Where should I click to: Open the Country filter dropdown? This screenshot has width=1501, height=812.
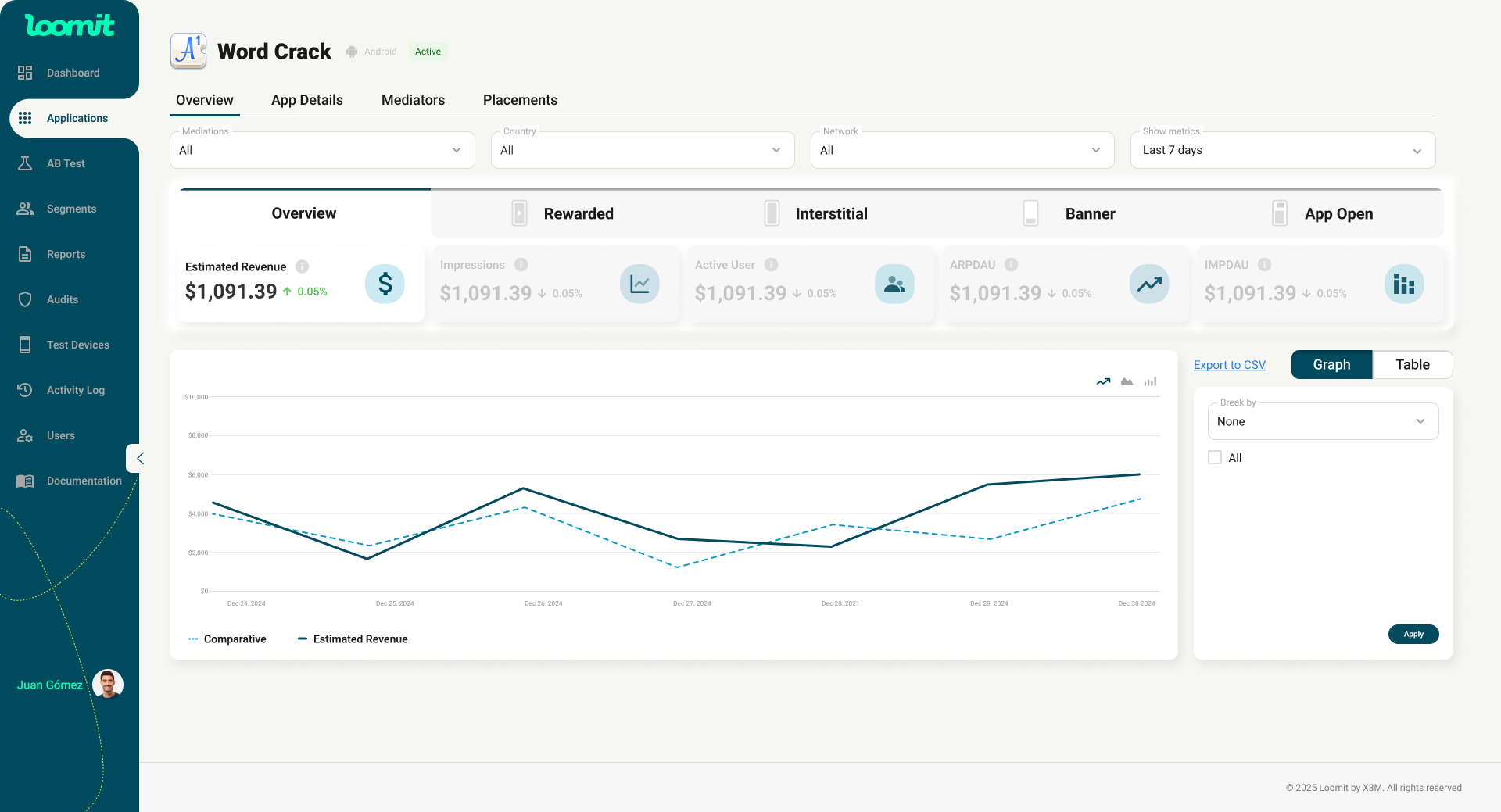click(x=642, y=150)
